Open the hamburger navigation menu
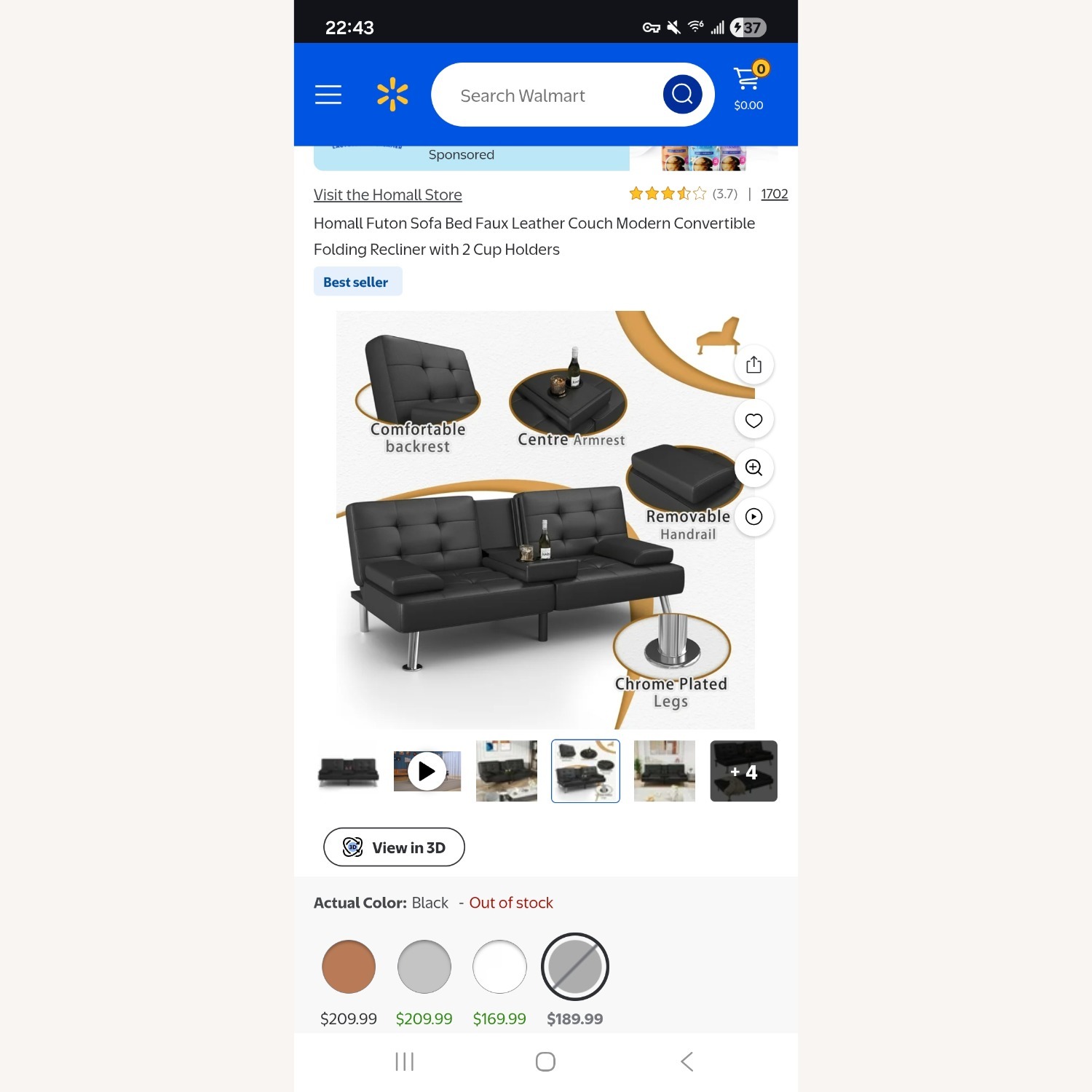 pyautogui.click(x=328, y=95)
